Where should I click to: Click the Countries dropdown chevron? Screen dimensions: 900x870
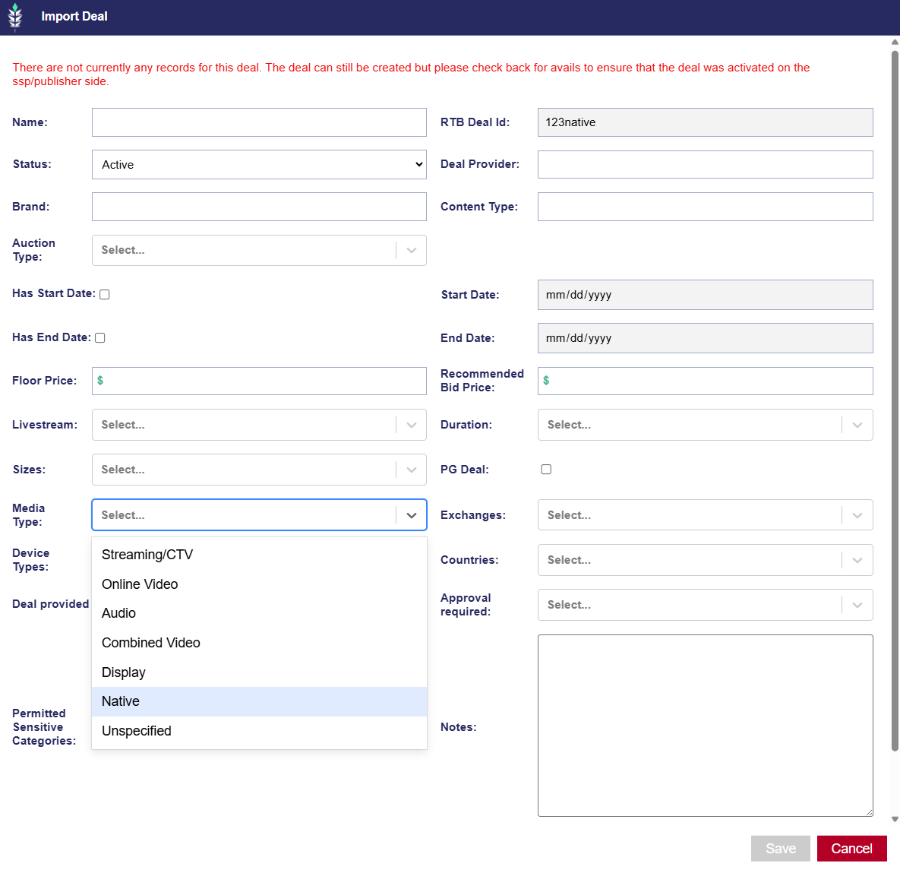click(x=857, y=560)
